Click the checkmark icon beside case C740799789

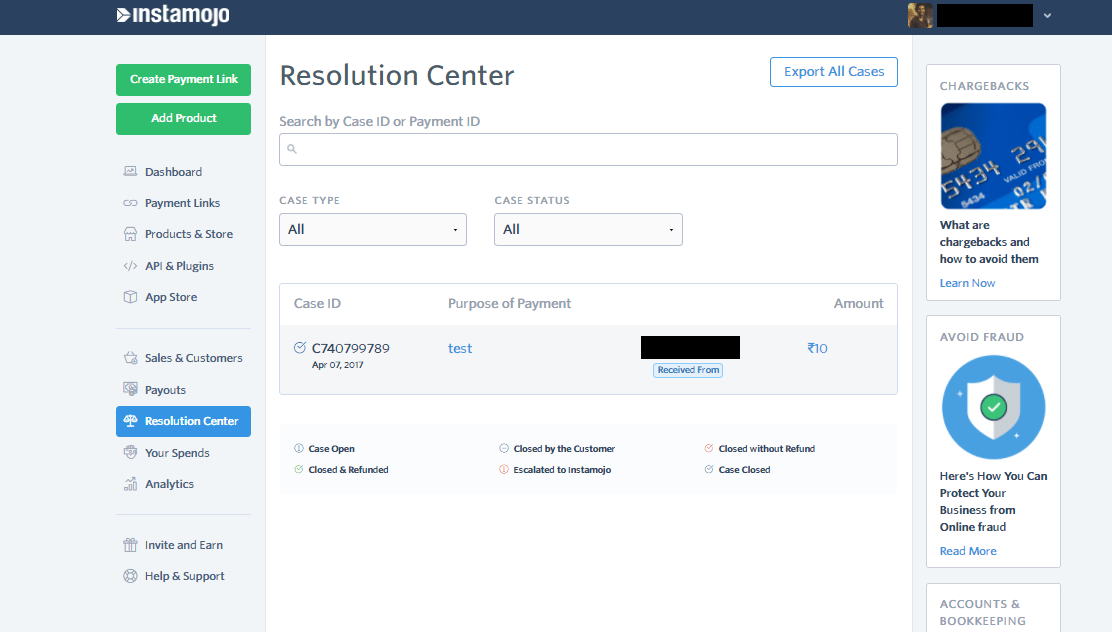(x=299, y=346)
